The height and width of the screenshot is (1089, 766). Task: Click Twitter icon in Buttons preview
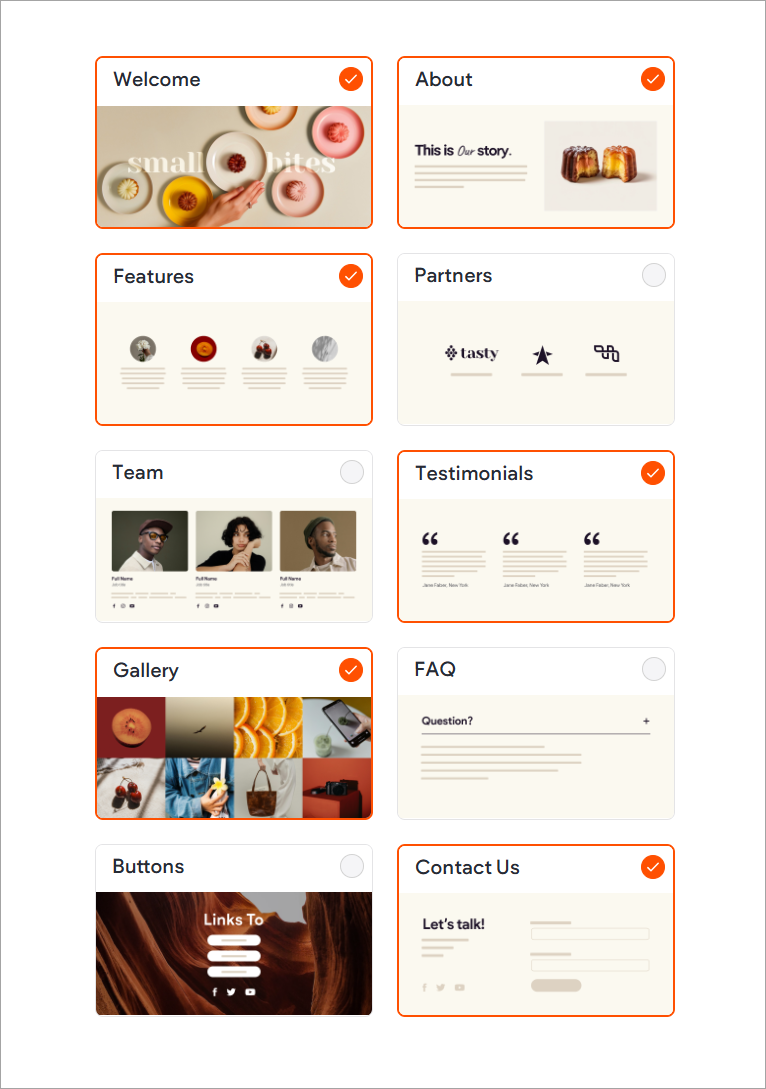pos(231,992)
